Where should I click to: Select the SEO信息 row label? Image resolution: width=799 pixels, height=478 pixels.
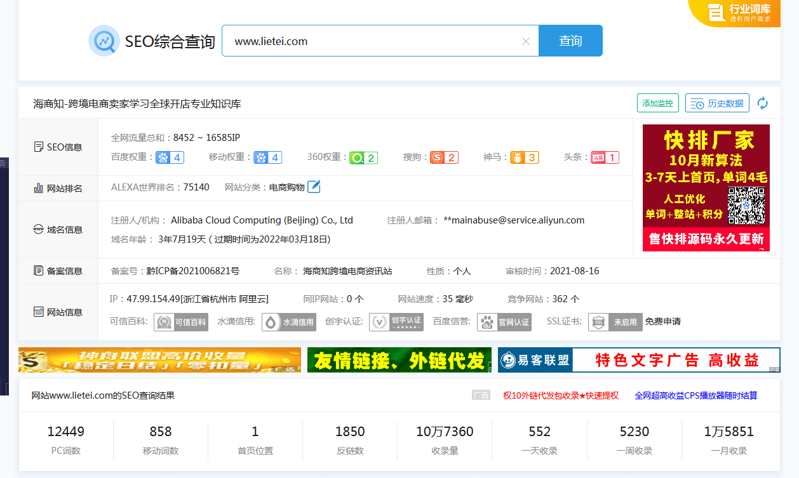pyautogui.click(x=58, y=147)
